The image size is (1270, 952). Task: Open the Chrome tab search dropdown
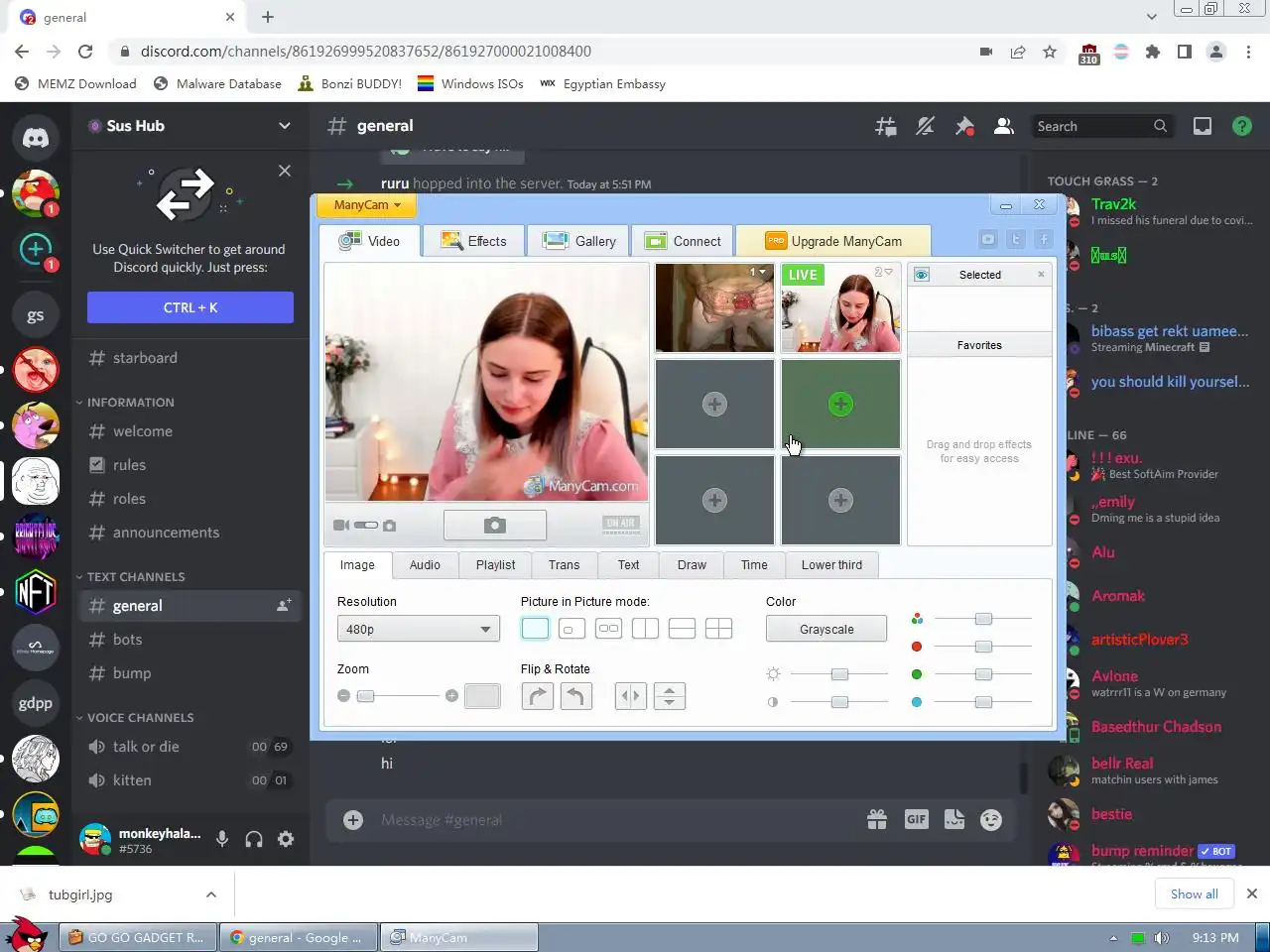[1151, 17]
